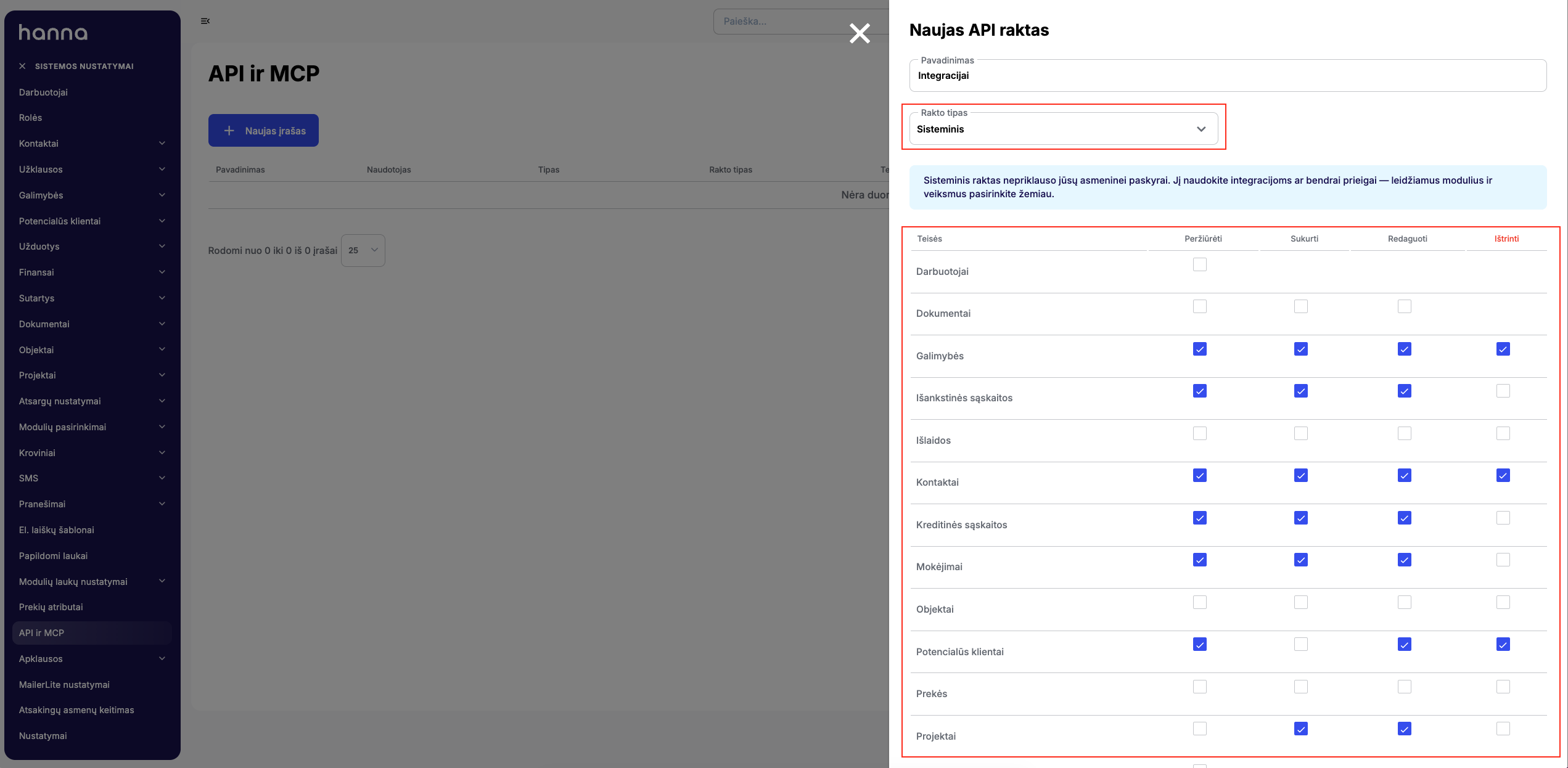Check Sukurti for Potencialūs klientai
Viewport: 1568px width, 768px height.
coord(1301,644)
